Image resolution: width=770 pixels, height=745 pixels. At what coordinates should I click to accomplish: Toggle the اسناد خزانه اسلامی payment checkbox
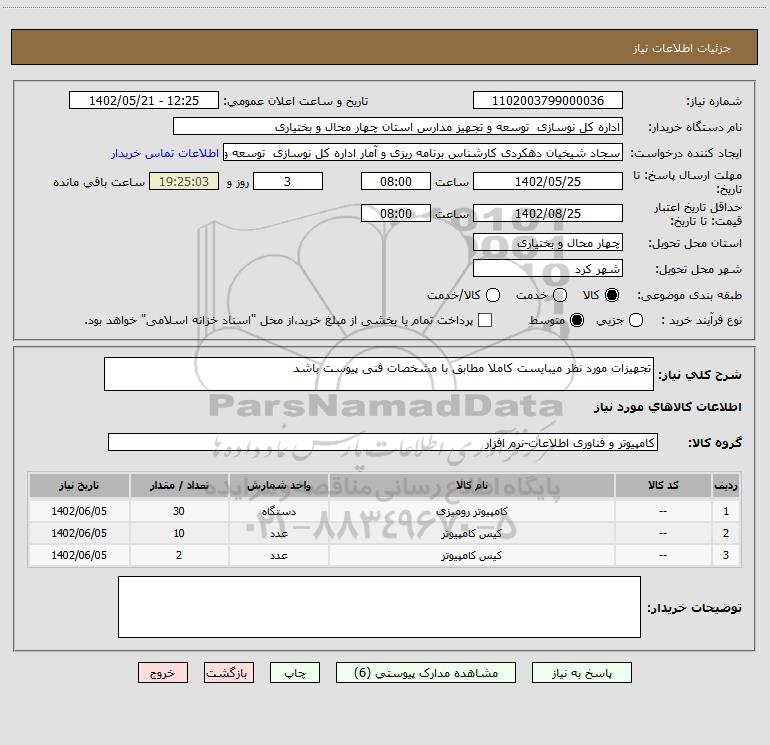click(x=485, y=320)
